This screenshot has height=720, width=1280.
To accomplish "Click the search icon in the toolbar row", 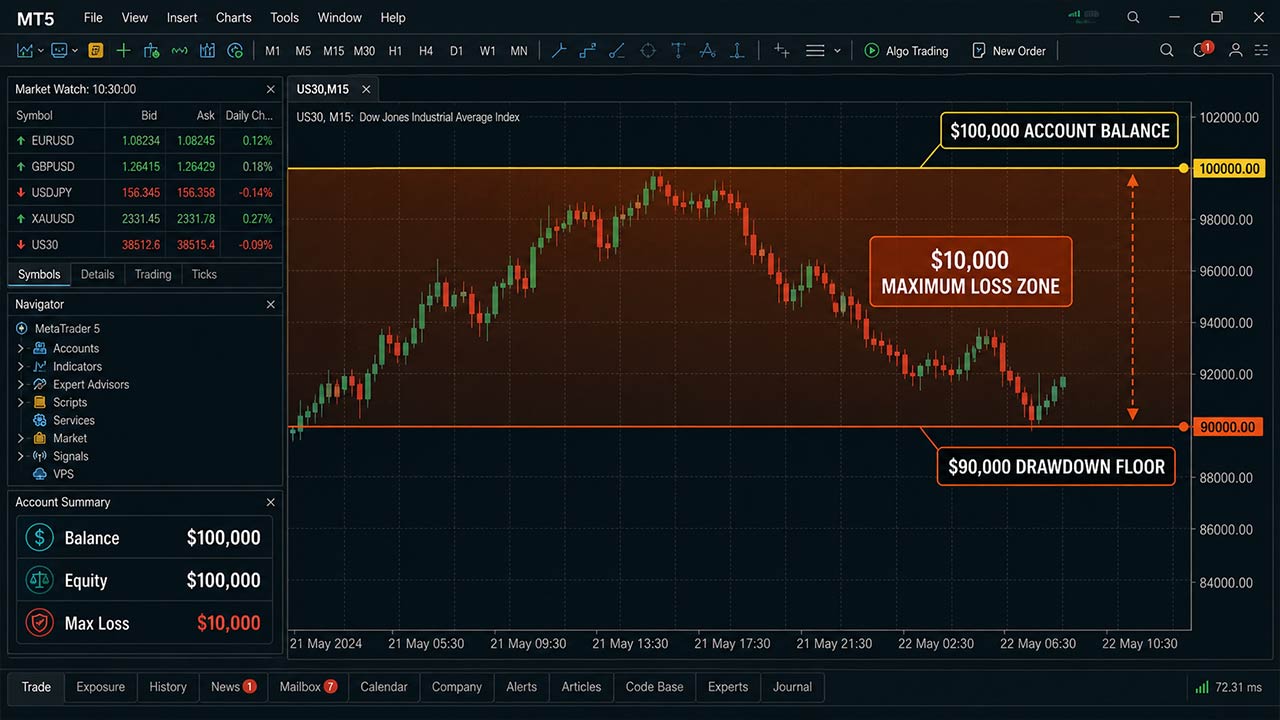I will coord(1167,50).
